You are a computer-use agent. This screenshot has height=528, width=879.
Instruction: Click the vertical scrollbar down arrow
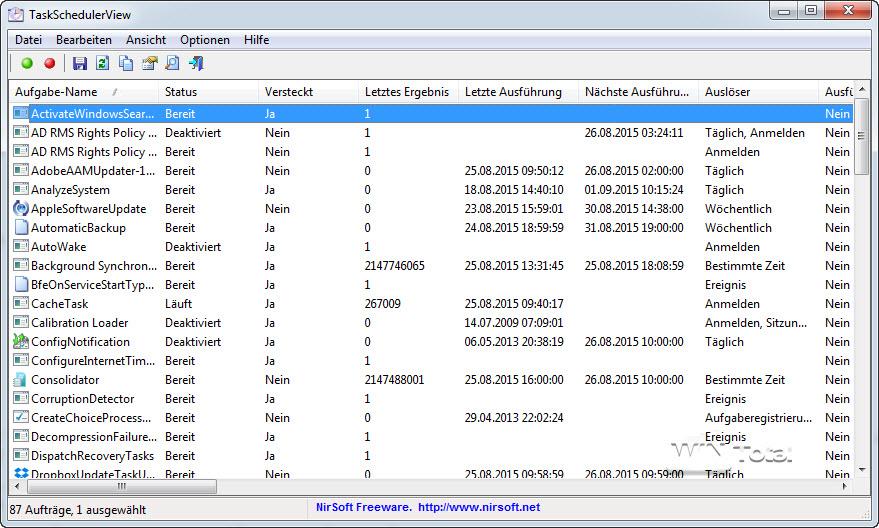point(862,470)
